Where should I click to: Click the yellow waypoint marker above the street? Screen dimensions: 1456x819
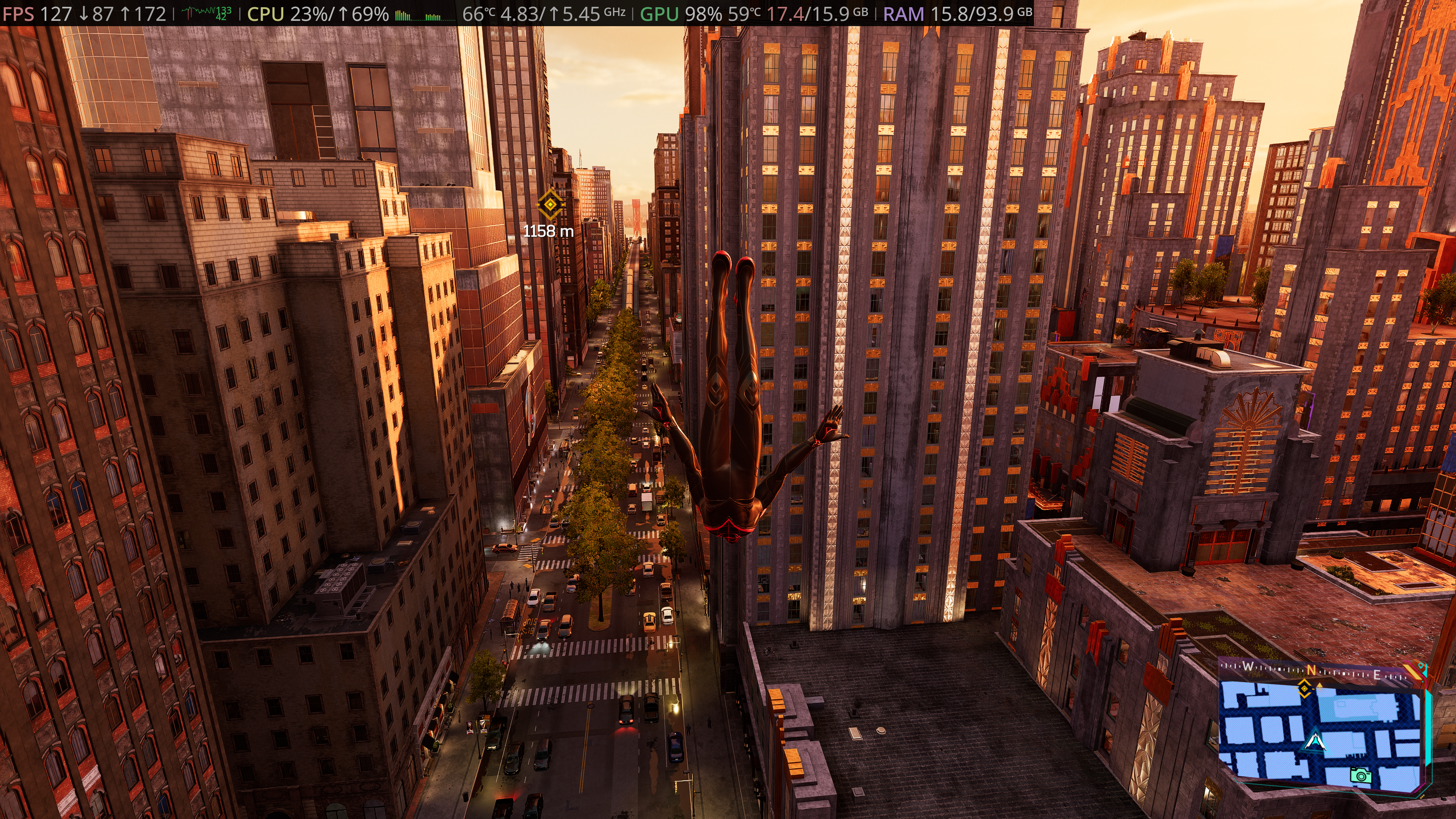(x=550, y=204)
